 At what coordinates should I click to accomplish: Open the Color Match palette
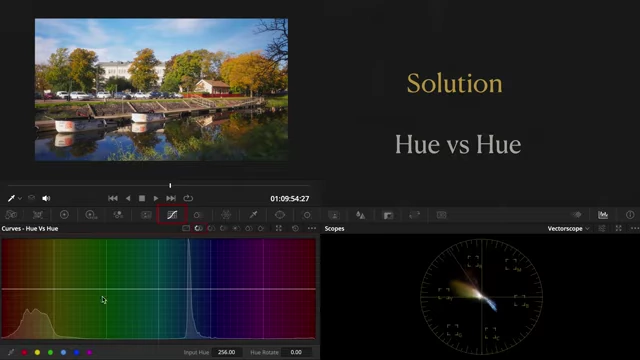coord(38,215)
